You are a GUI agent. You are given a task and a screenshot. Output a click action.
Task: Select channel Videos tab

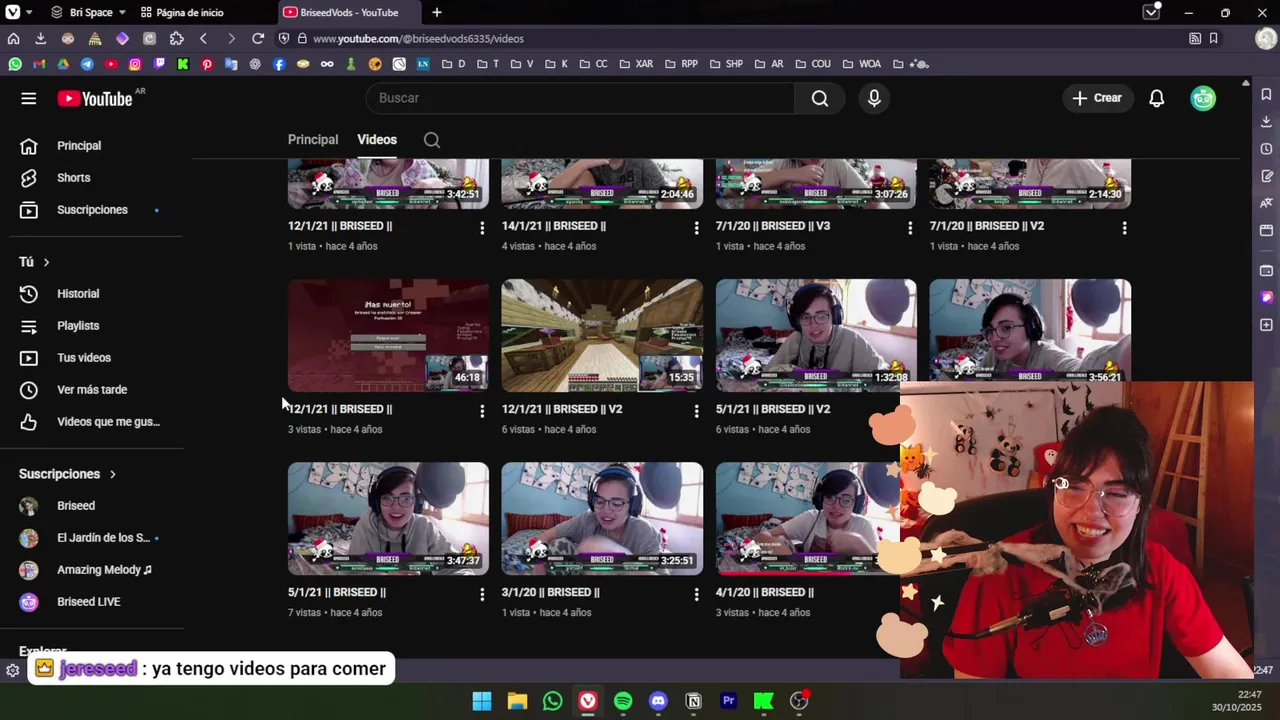coord(377,140)
